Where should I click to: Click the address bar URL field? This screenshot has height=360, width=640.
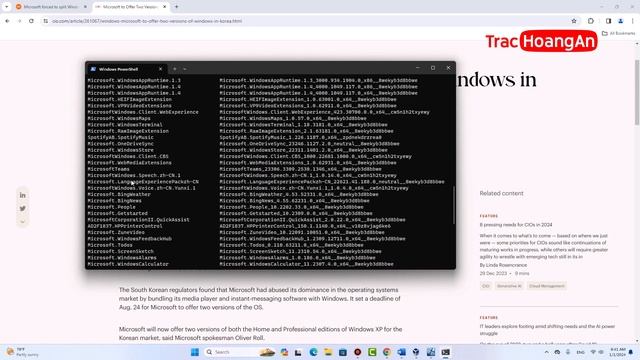(306, 21)
